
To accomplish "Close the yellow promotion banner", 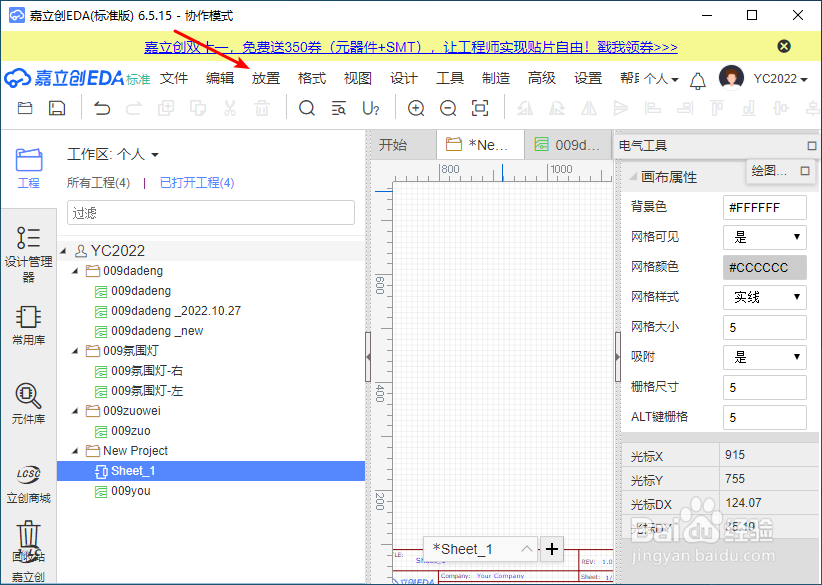I will pyautogui.click(x=784, y=47).
